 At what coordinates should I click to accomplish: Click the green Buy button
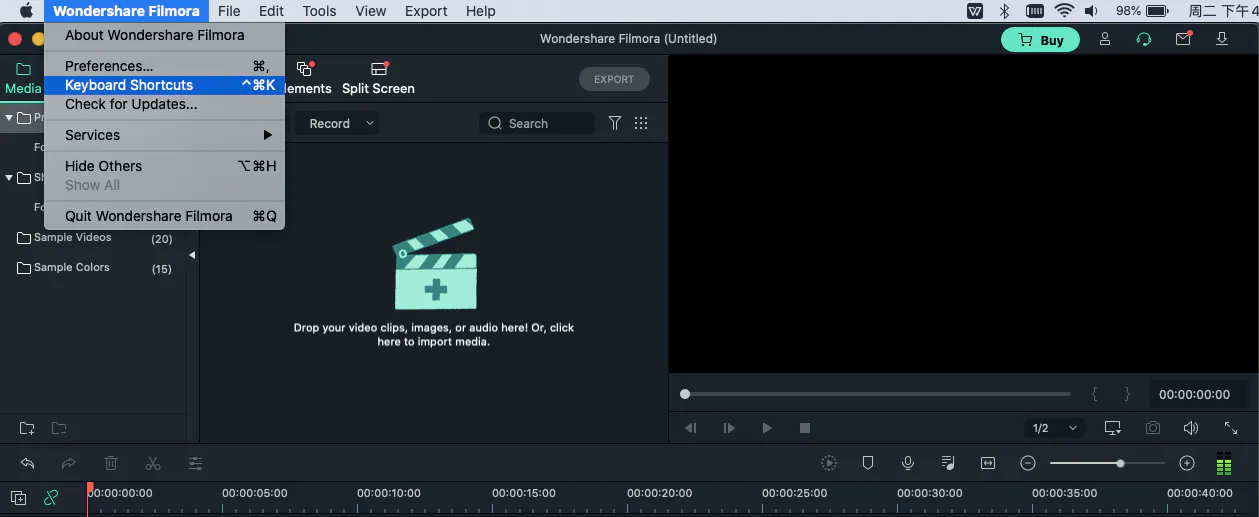(1040, 40)
